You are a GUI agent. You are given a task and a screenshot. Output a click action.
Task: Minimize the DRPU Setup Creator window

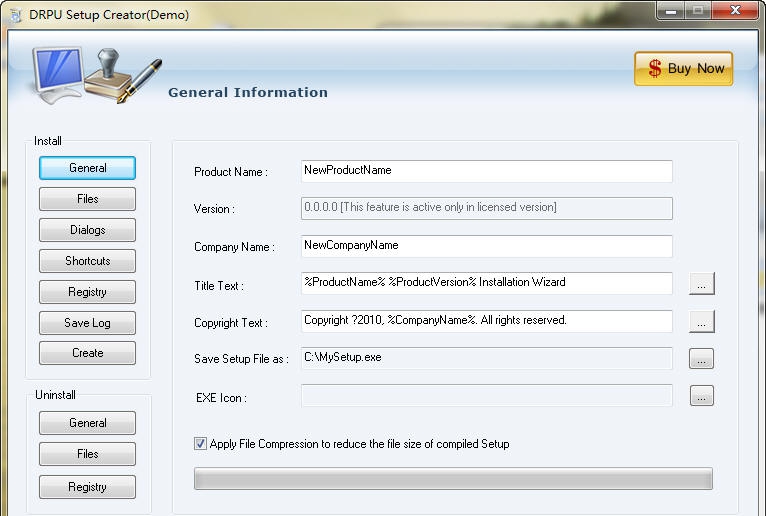[671, 10]
